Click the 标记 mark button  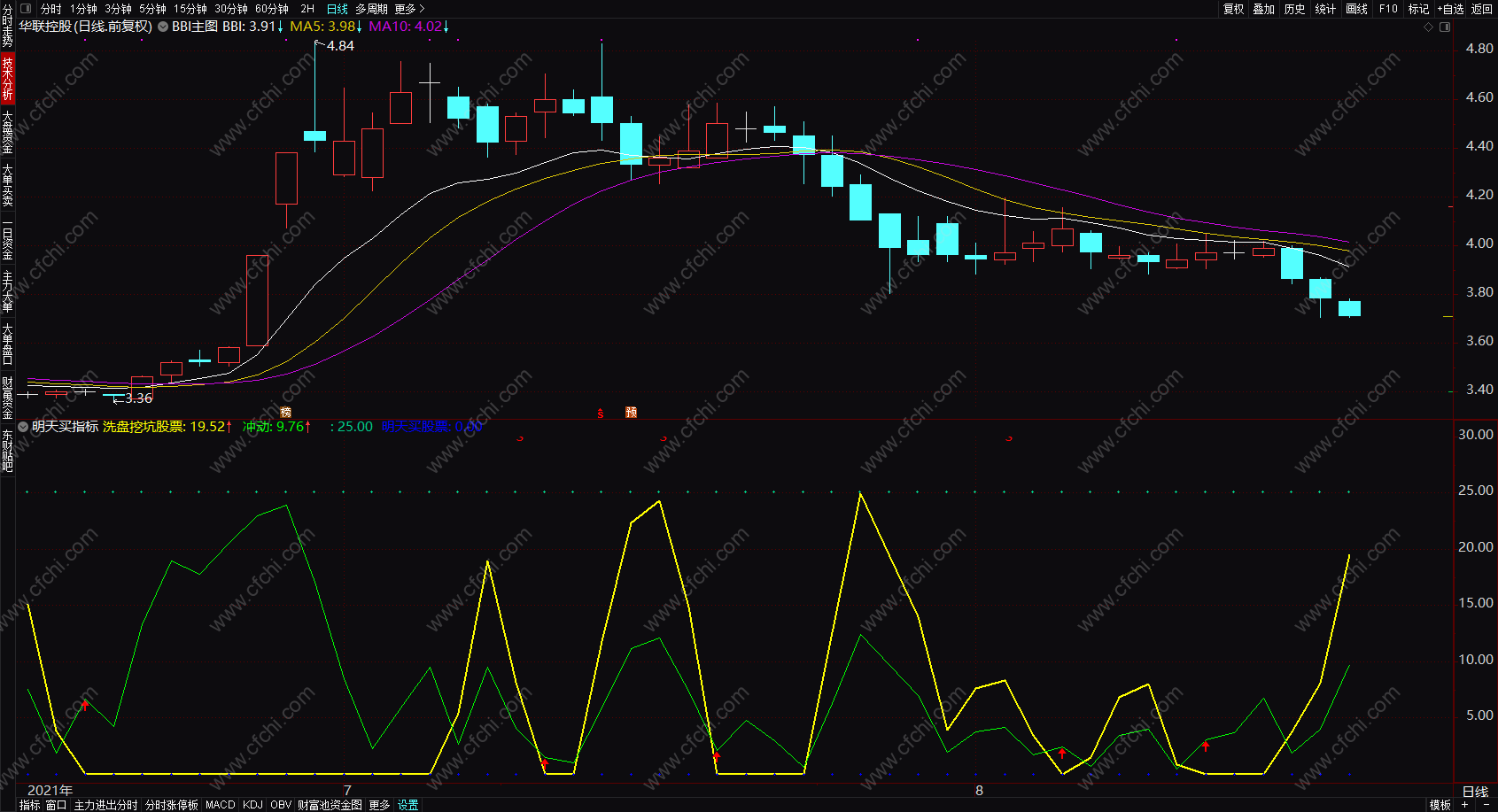(x=1418, y=9)
